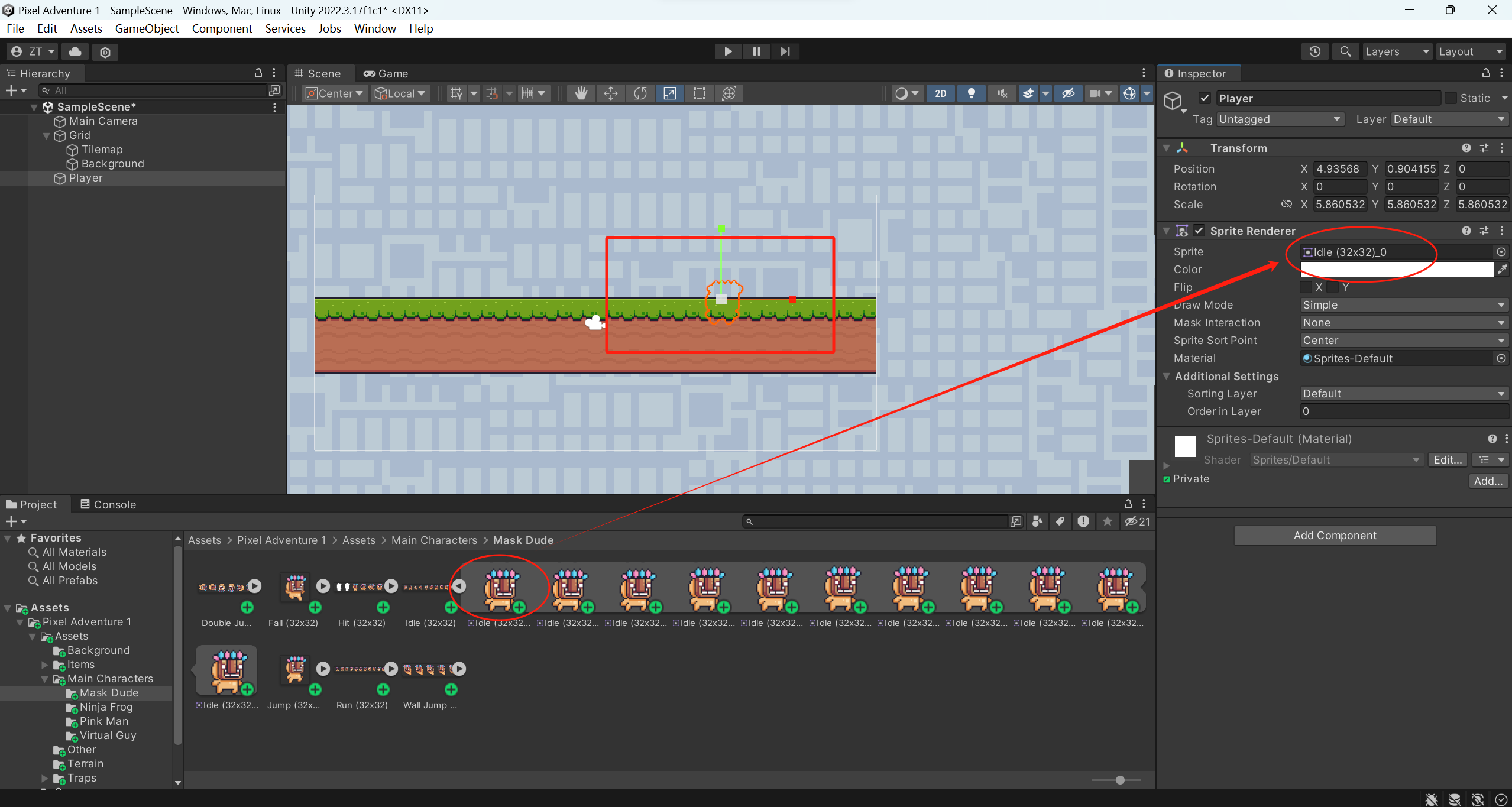Collapse the Grid object in Hierarchy
This screenshot has width=1512, height=807.
pyautogui.click(x=46, y=135)
